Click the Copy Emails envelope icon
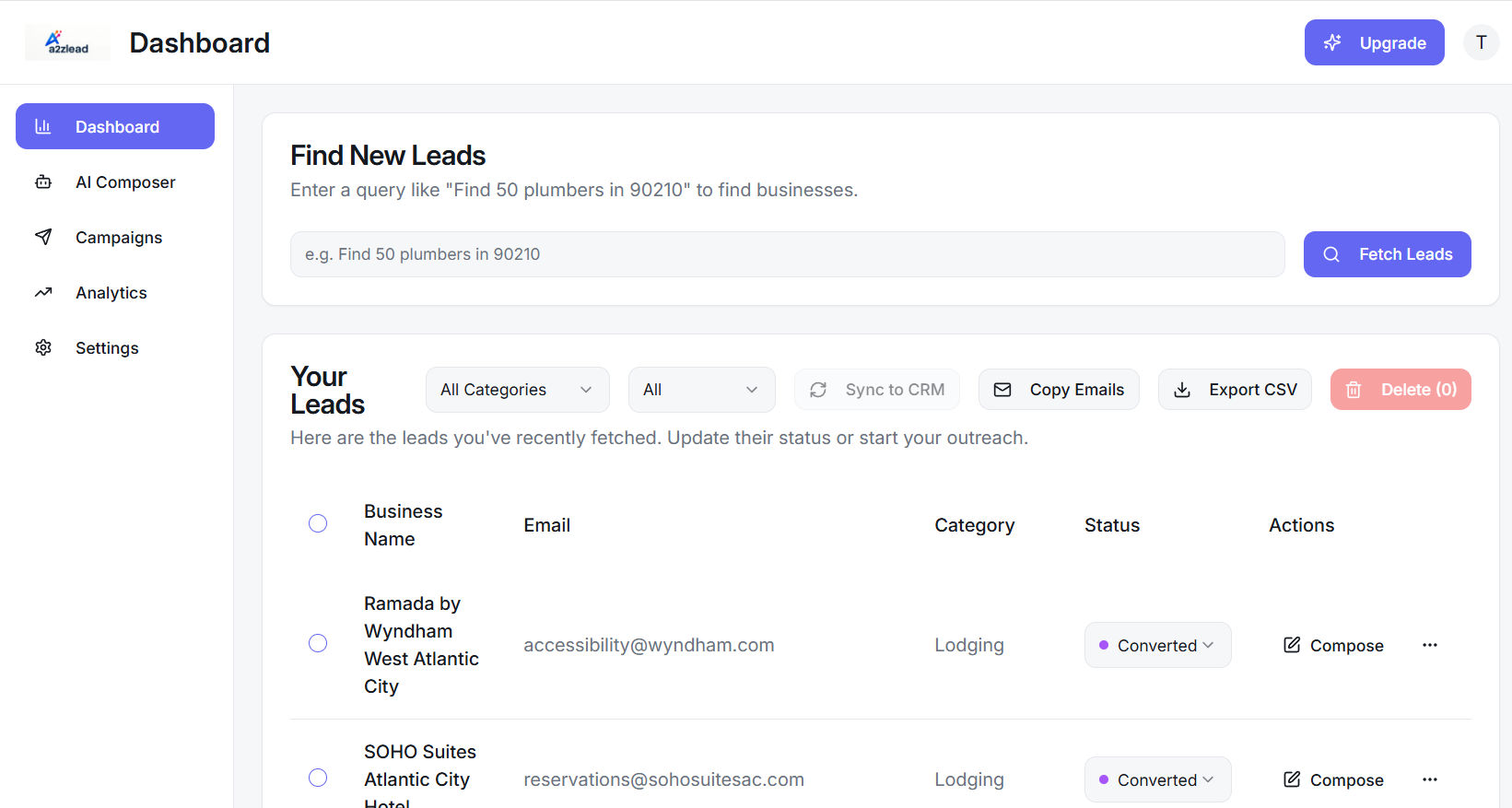Image resolution: width=1512 pixels, height=808 pixels. click(x=1002, y=390)
